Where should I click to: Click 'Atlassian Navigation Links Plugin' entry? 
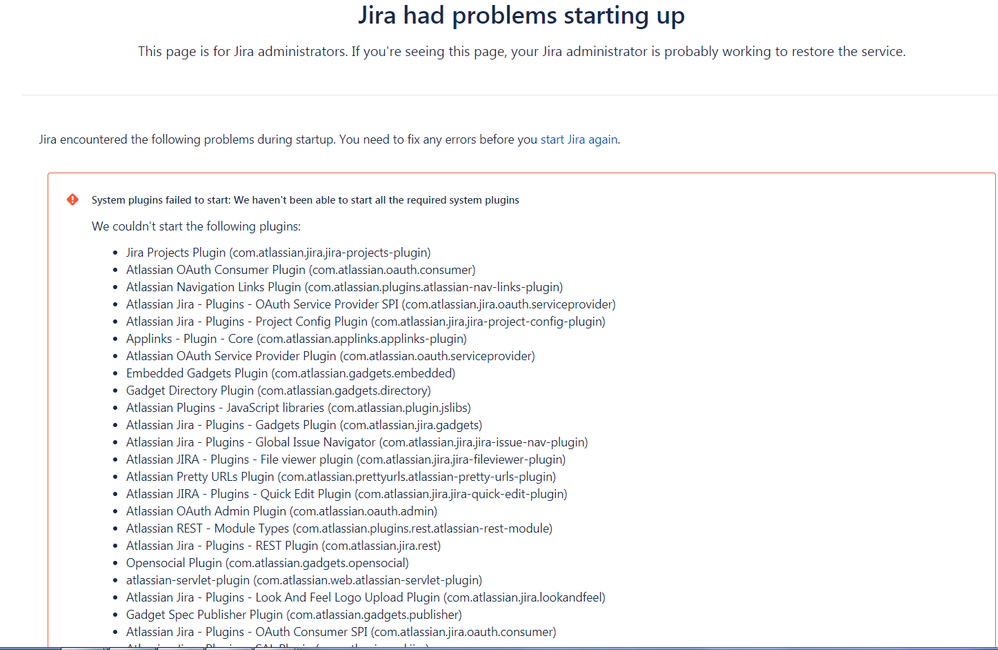point(344,287)
